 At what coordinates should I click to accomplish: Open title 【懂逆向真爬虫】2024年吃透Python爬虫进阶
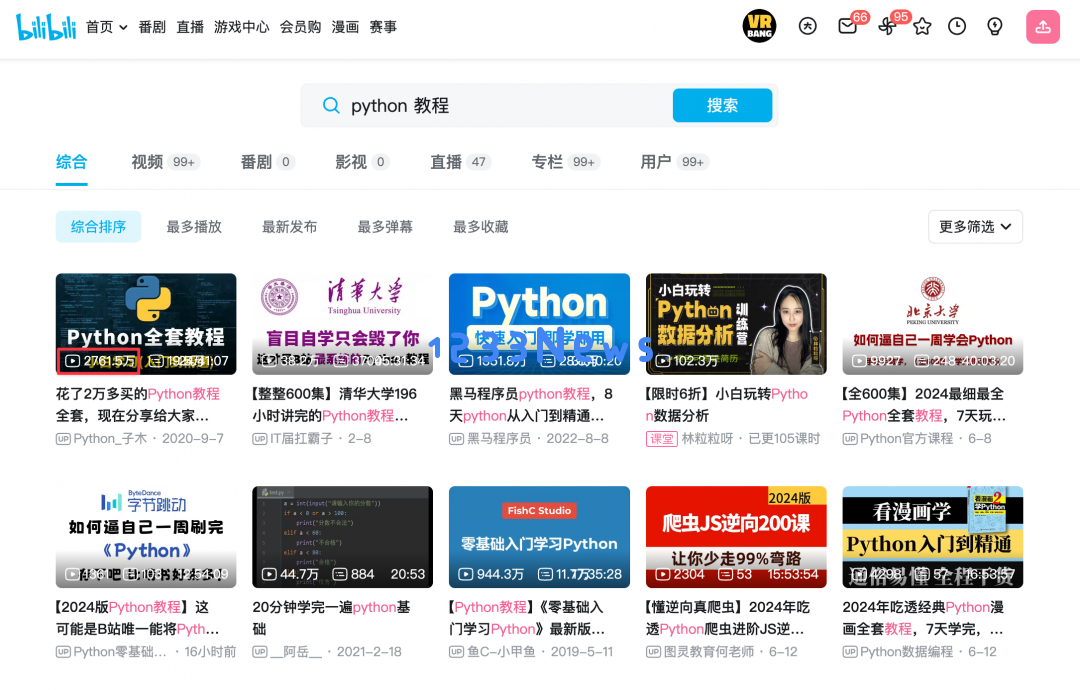click(x=726, y=618)
